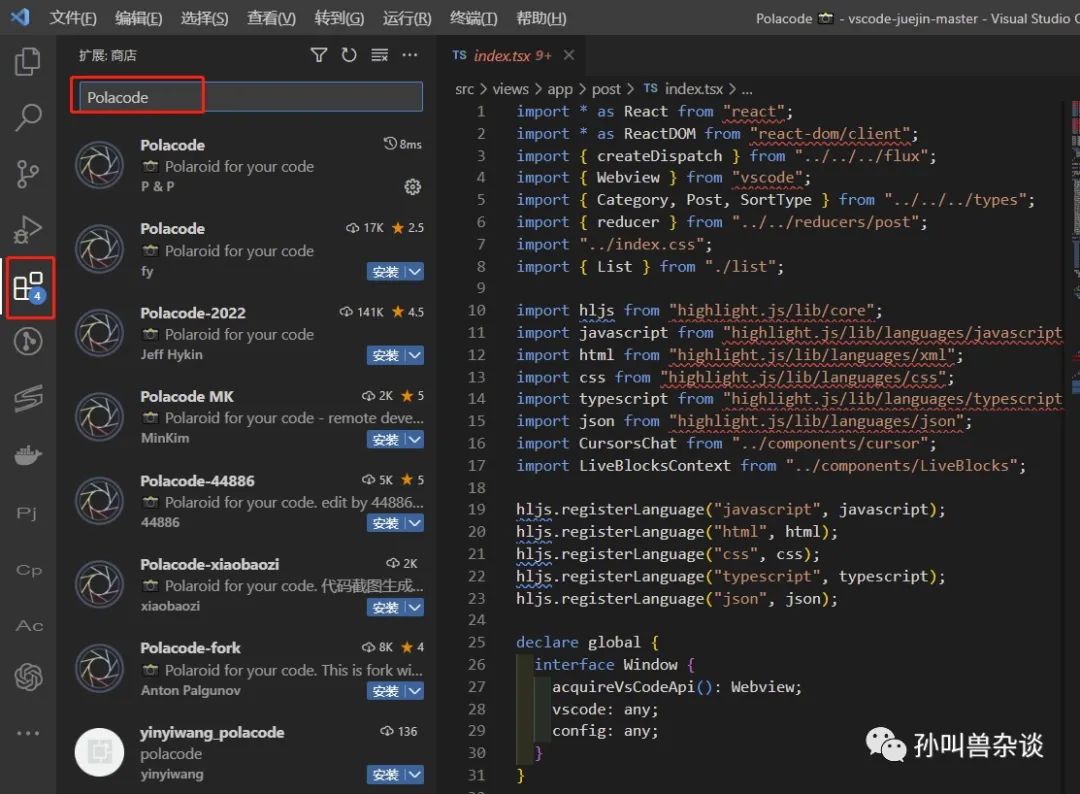Open the Run and Debug icon

point(27,230)
